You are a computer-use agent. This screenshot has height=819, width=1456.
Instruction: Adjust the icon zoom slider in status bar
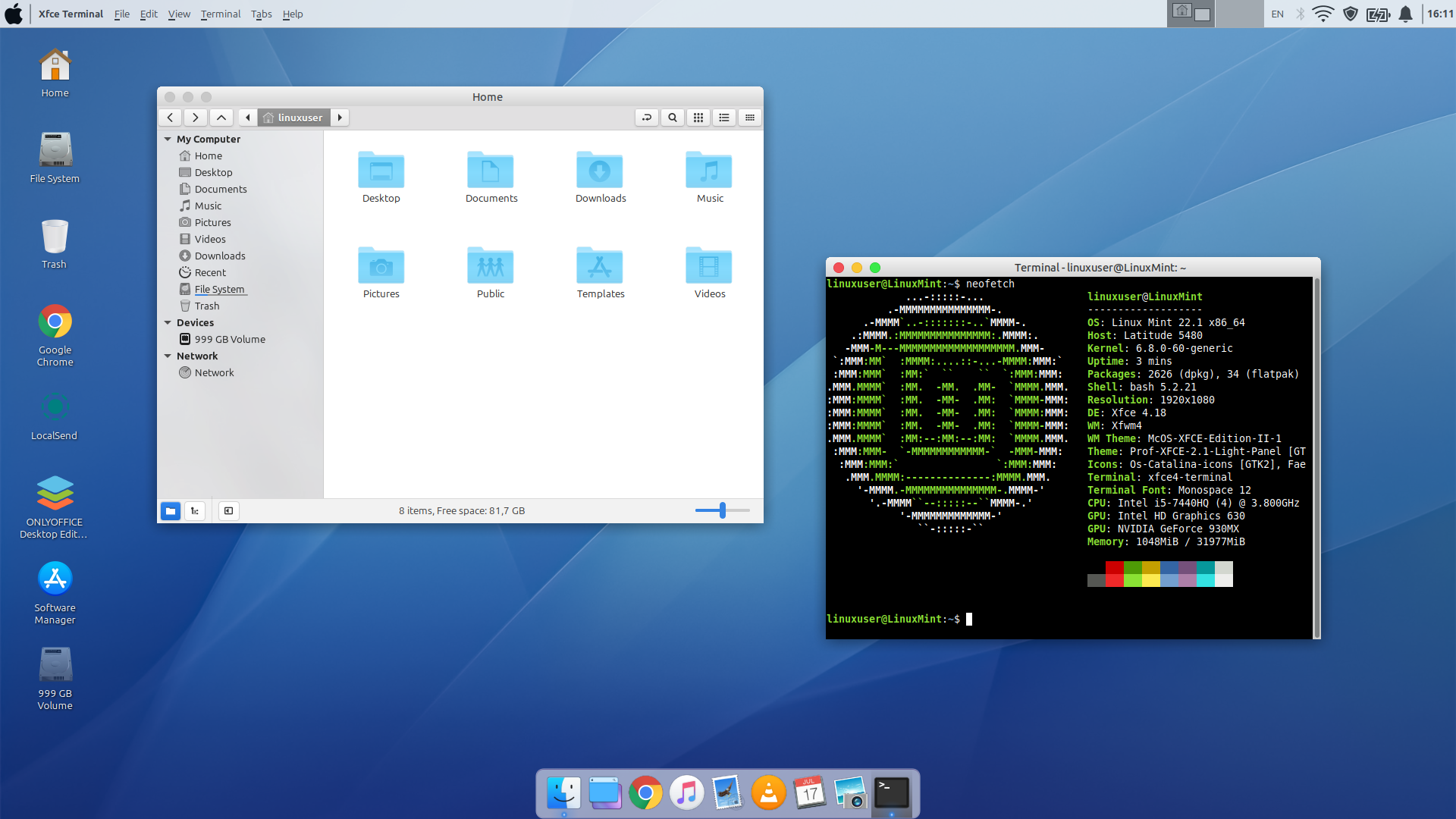(x=723, y=510)
